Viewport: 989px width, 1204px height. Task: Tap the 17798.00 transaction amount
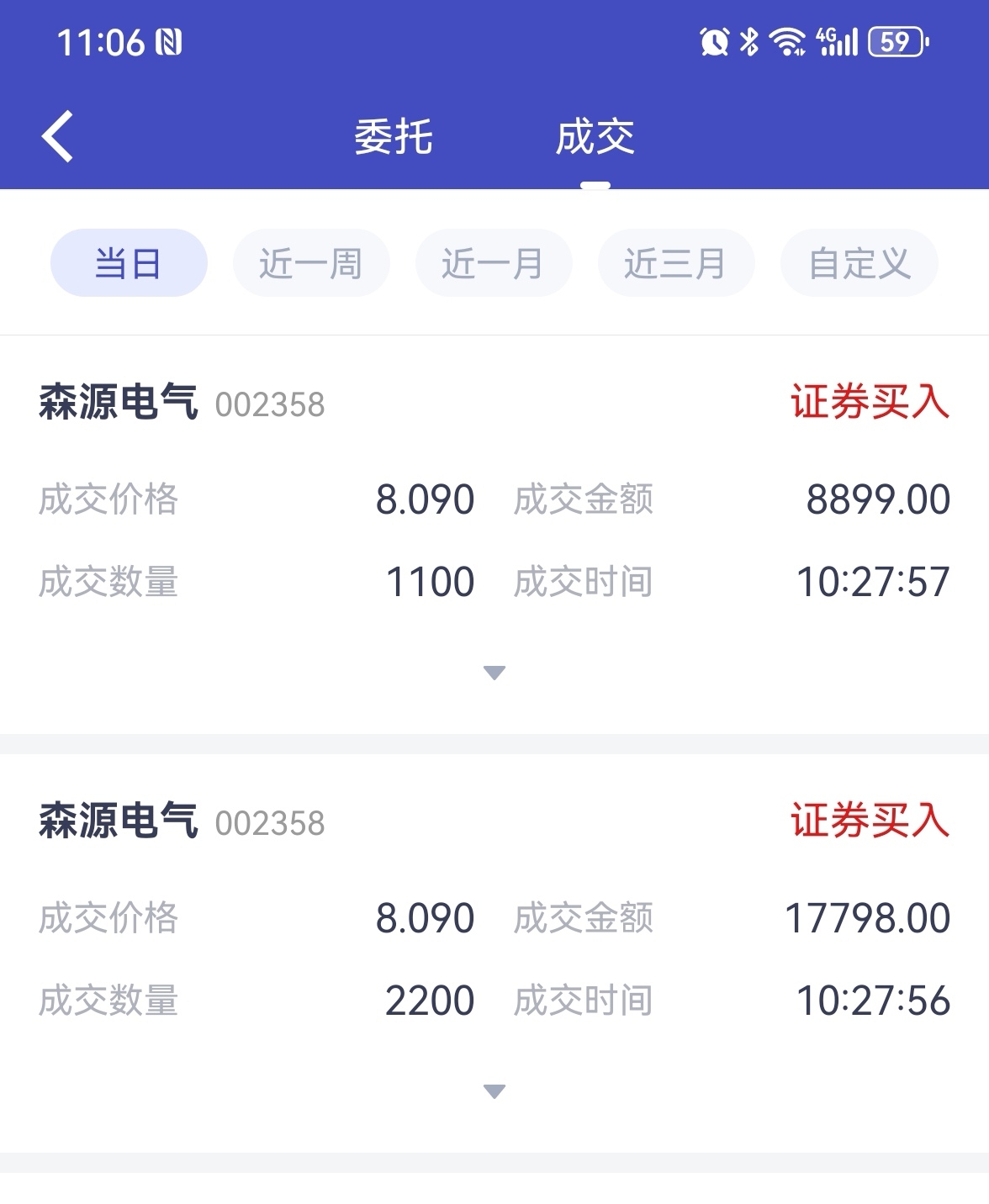(x=867, y=918)
